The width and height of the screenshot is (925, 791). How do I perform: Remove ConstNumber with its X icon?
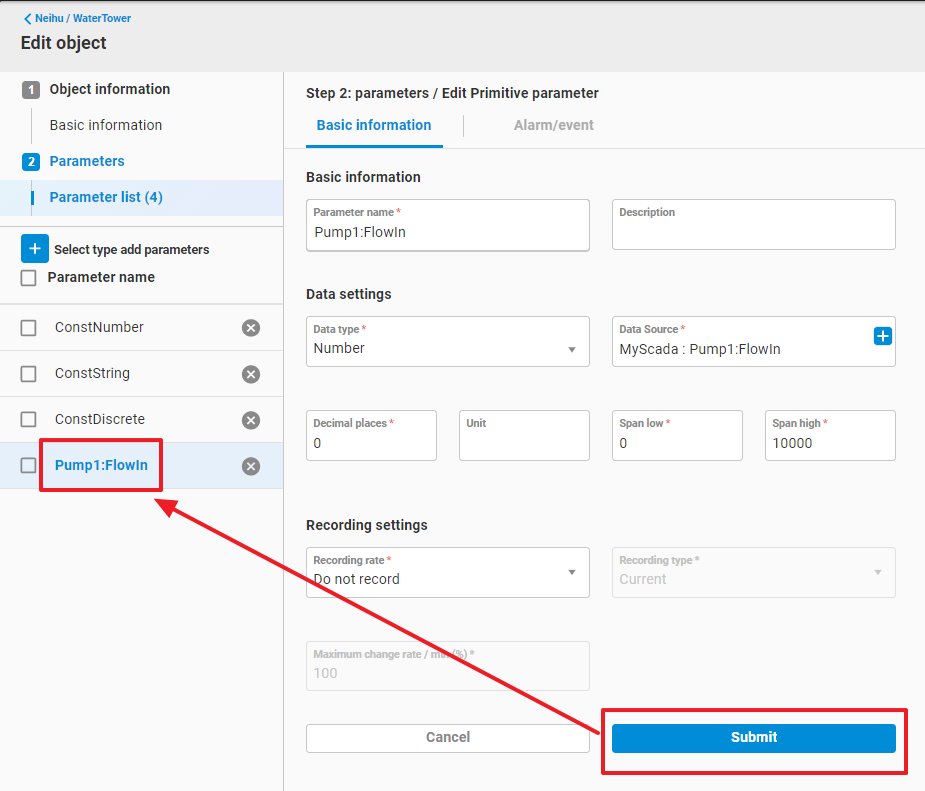[251, 328]
